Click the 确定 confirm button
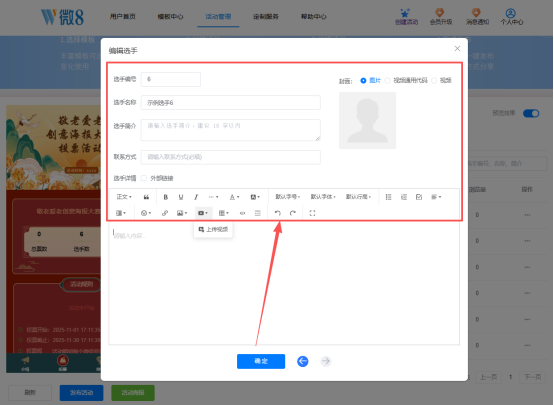This screenshot has height=405, width=554. [261, 361]
